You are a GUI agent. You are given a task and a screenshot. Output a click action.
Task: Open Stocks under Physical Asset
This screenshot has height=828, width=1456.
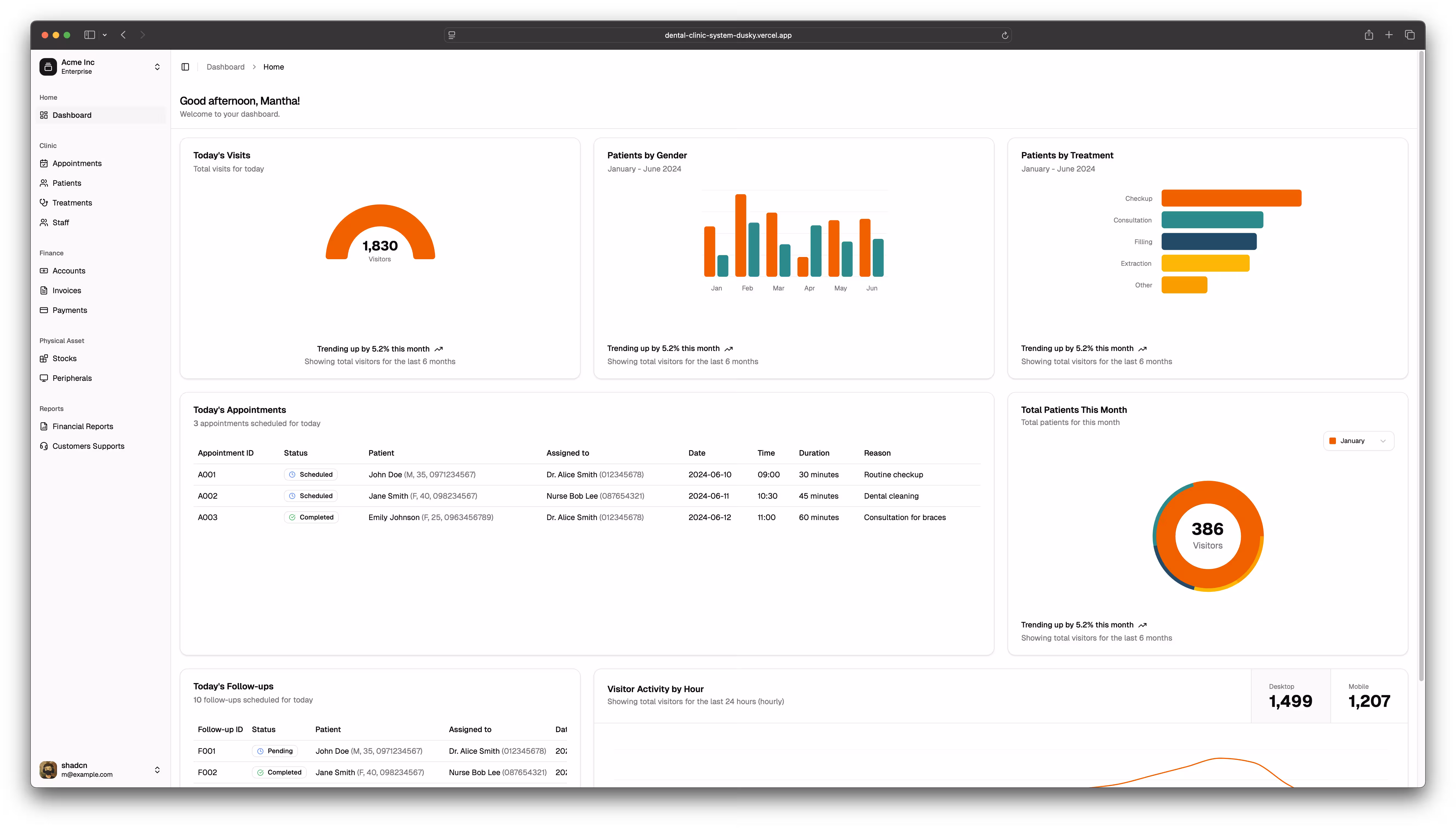click(x=64, y=358)
